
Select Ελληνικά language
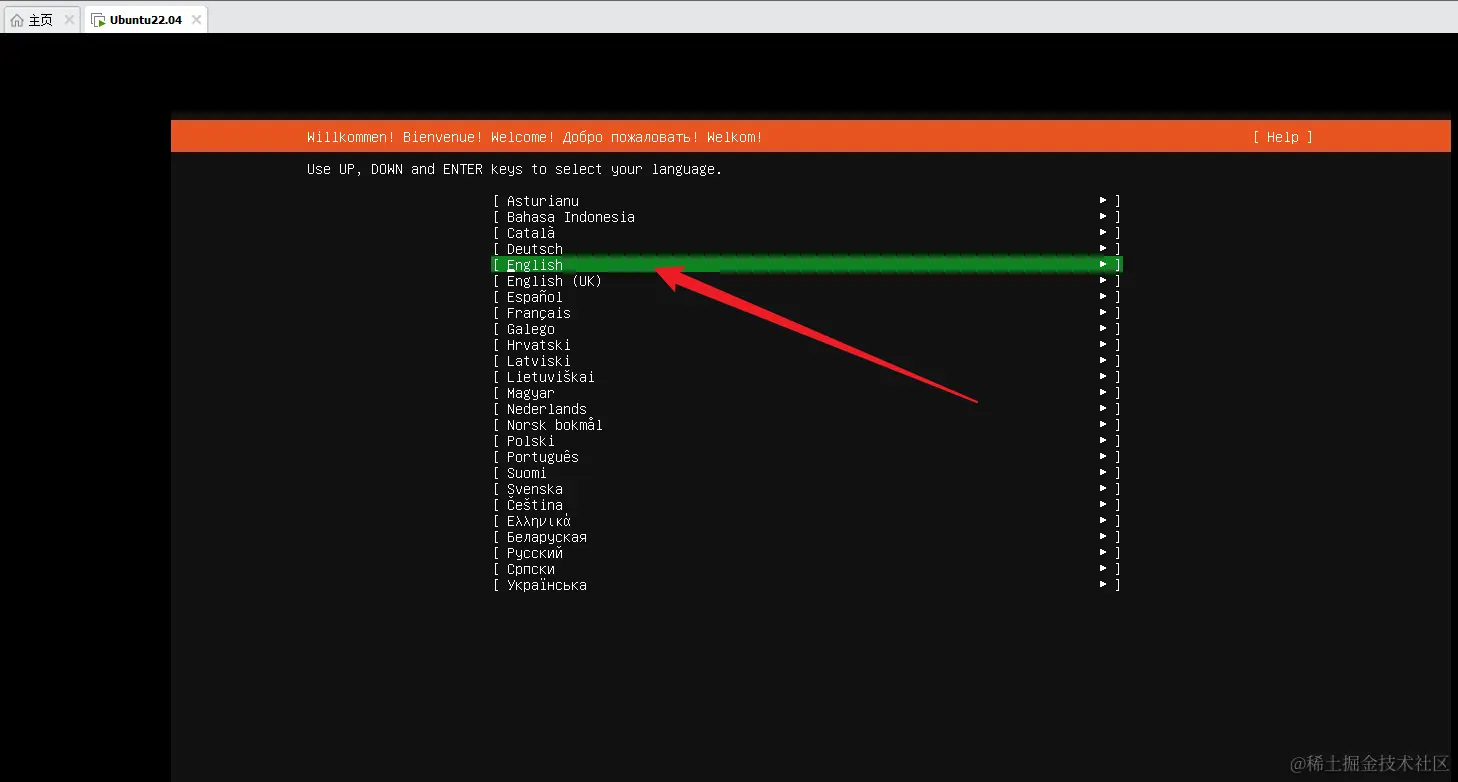[x=807, y=521]
